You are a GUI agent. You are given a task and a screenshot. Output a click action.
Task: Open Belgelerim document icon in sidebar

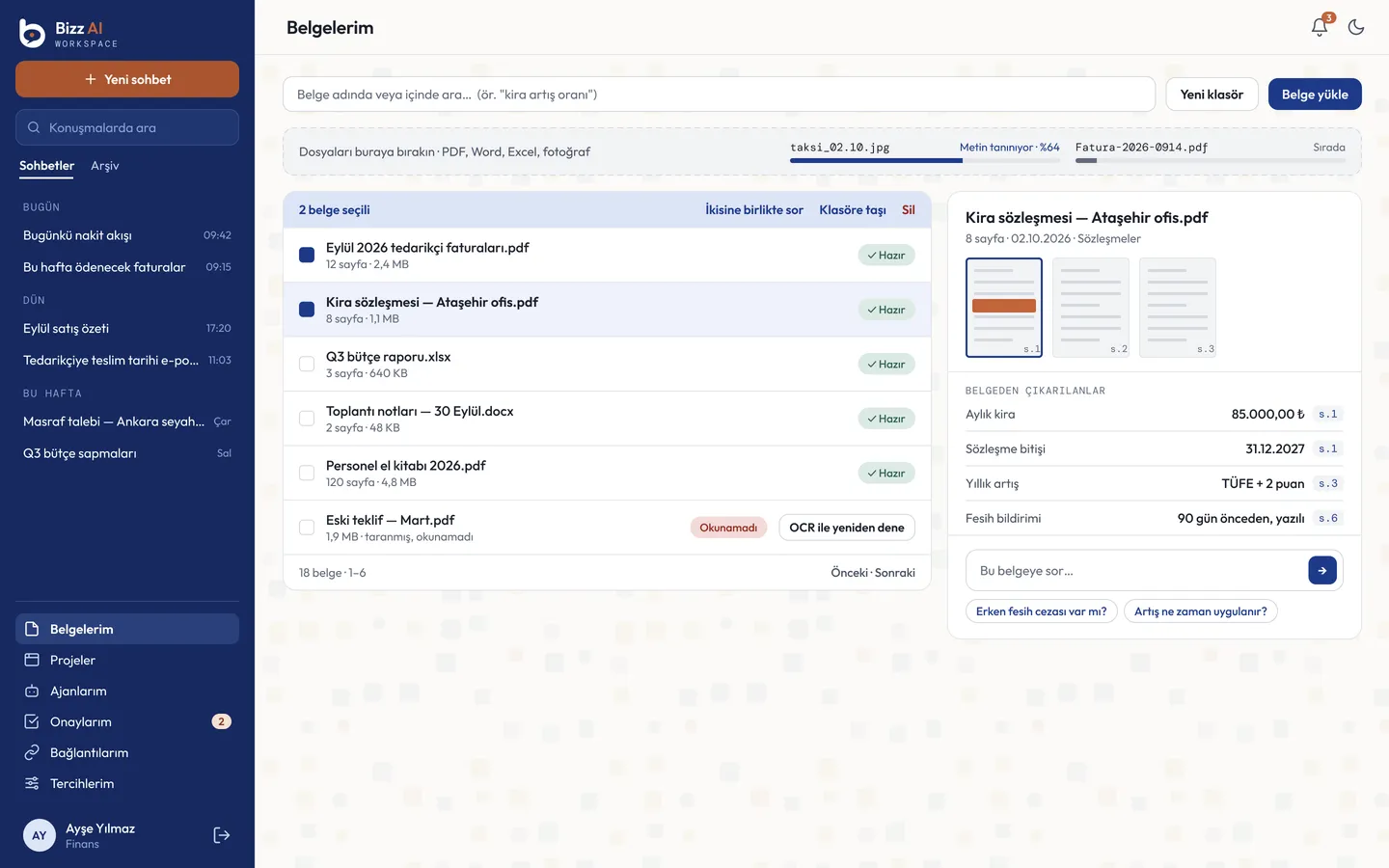[32, 629]
